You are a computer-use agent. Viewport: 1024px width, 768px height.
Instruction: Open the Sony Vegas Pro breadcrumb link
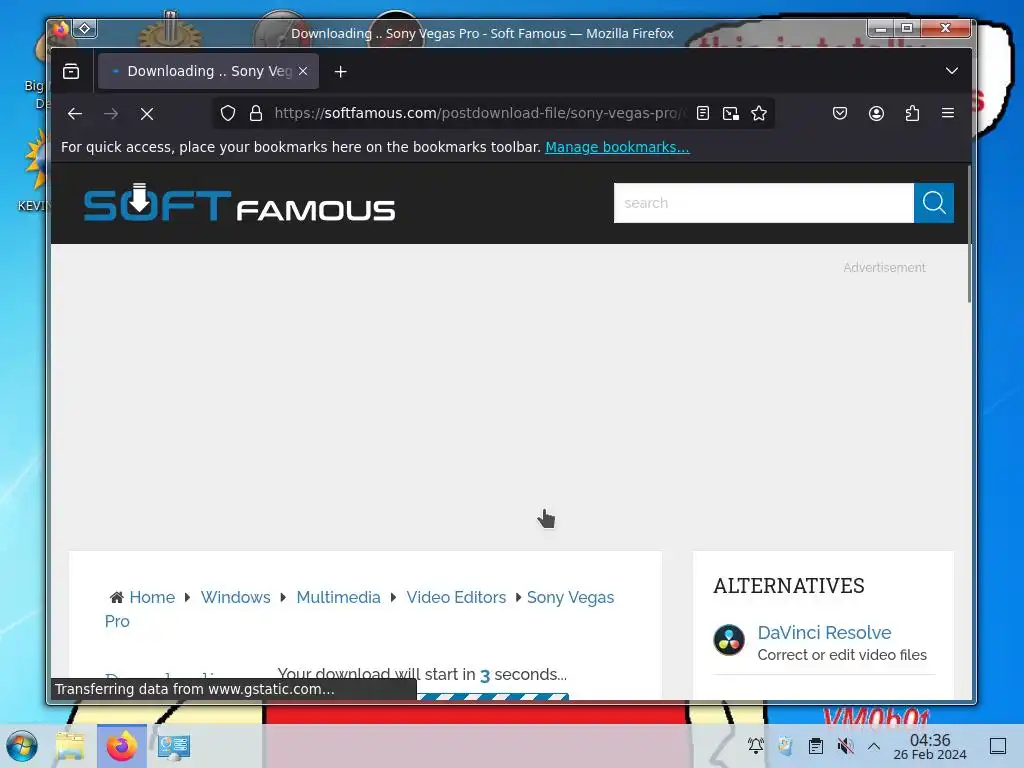point(570,598)
